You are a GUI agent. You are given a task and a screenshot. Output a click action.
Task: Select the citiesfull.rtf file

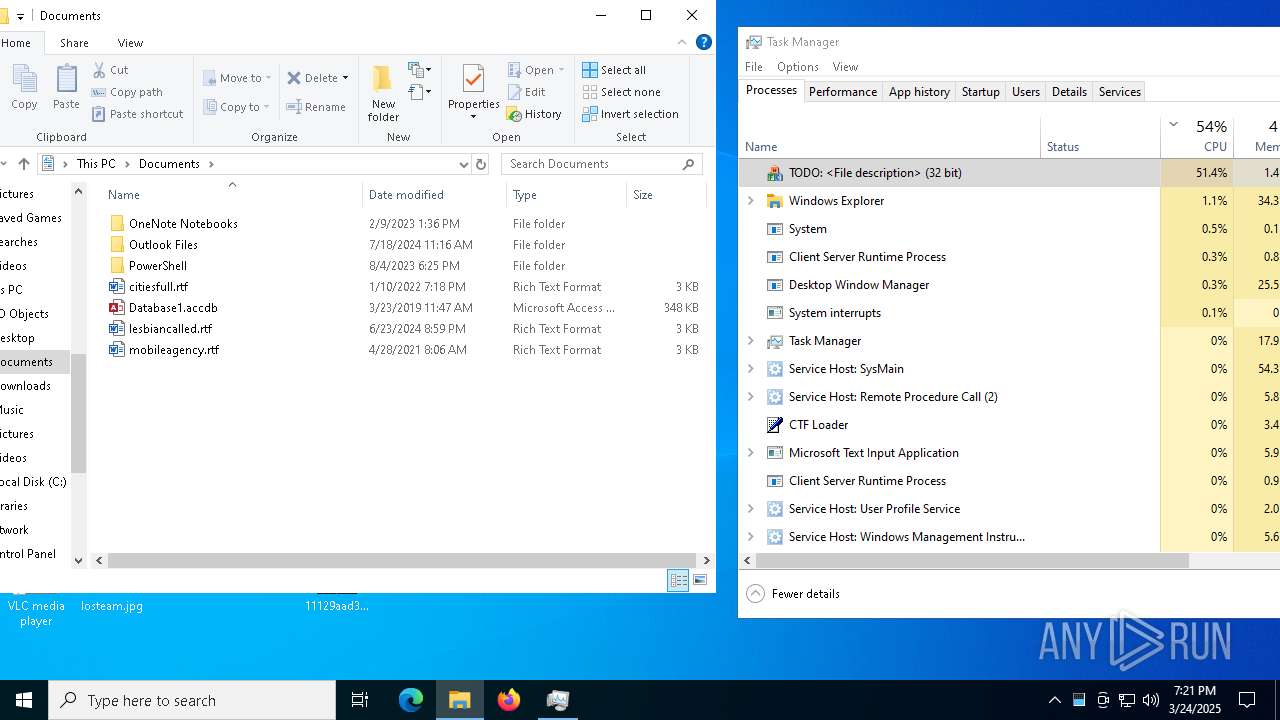click(158, 287)
